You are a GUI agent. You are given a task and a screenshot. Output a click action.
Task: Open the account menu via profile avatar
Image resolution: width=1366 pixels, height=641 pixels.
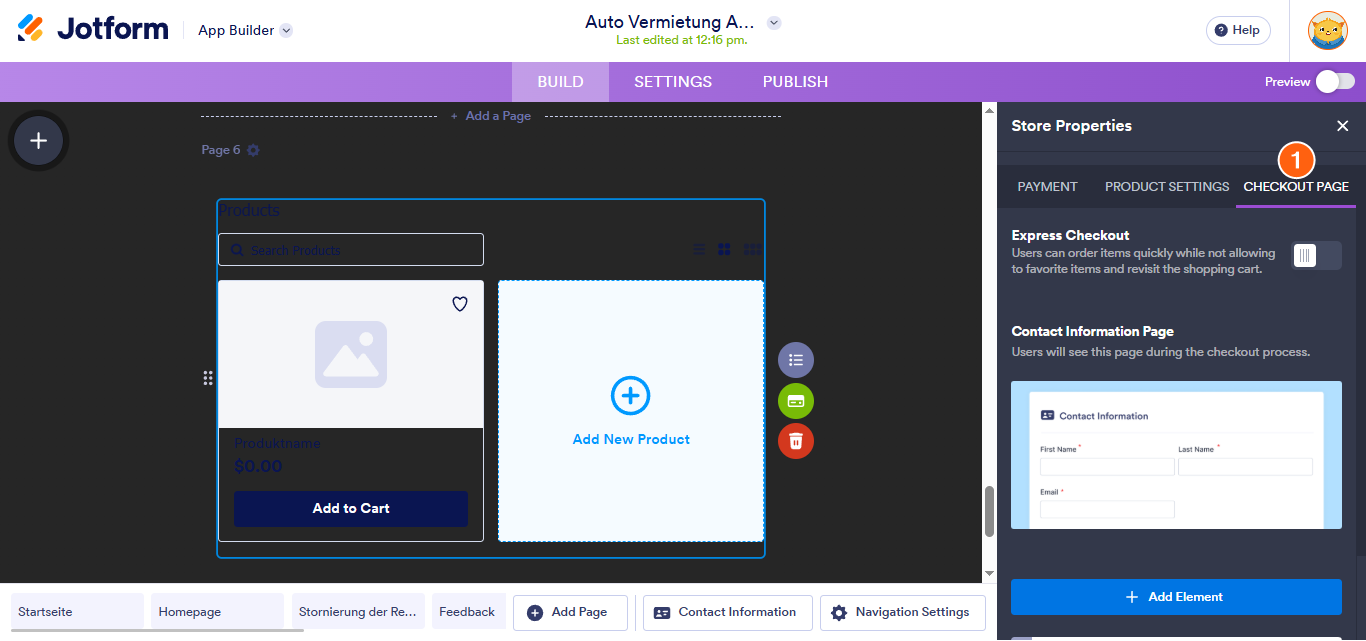point(1327,30)
